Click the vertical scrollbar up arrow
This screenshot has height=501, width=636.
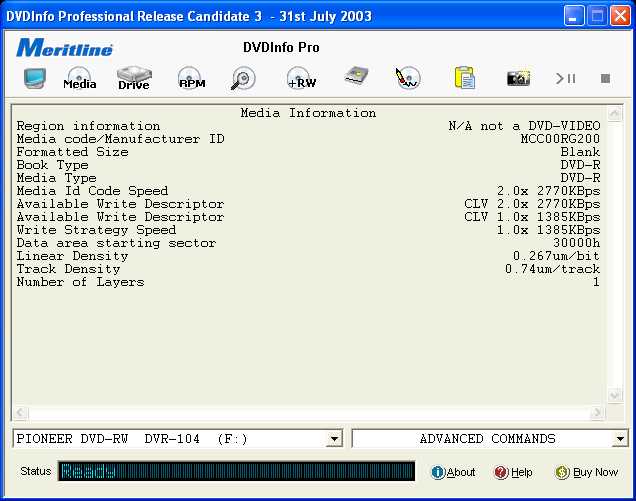(615, 113)
